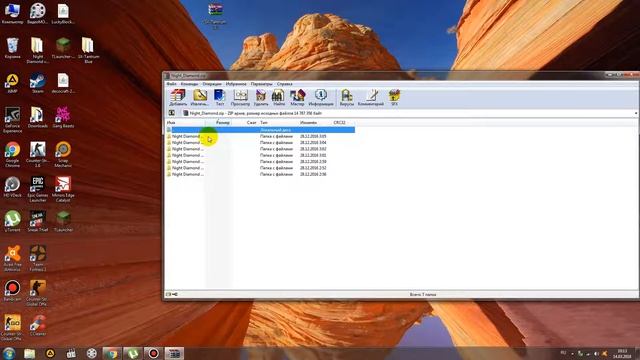
Task: Select the Gang Beasts shortcut
Action: [63, 118]
